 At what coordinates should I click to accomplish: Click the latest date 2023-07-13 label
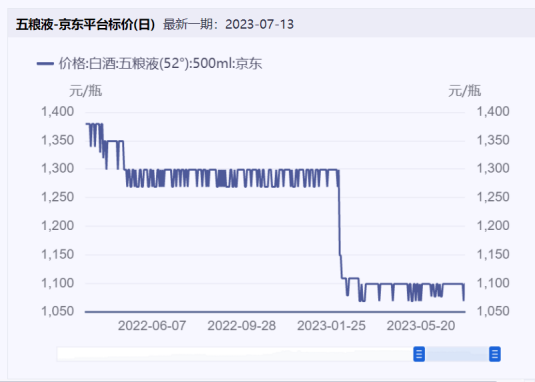point(259,25)
